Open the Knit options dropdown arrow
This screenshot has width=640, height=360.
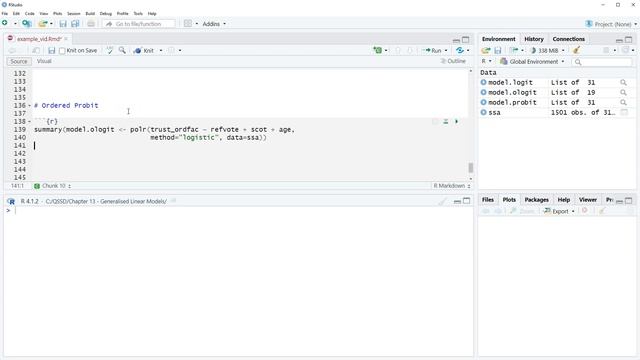coord(161,50)
